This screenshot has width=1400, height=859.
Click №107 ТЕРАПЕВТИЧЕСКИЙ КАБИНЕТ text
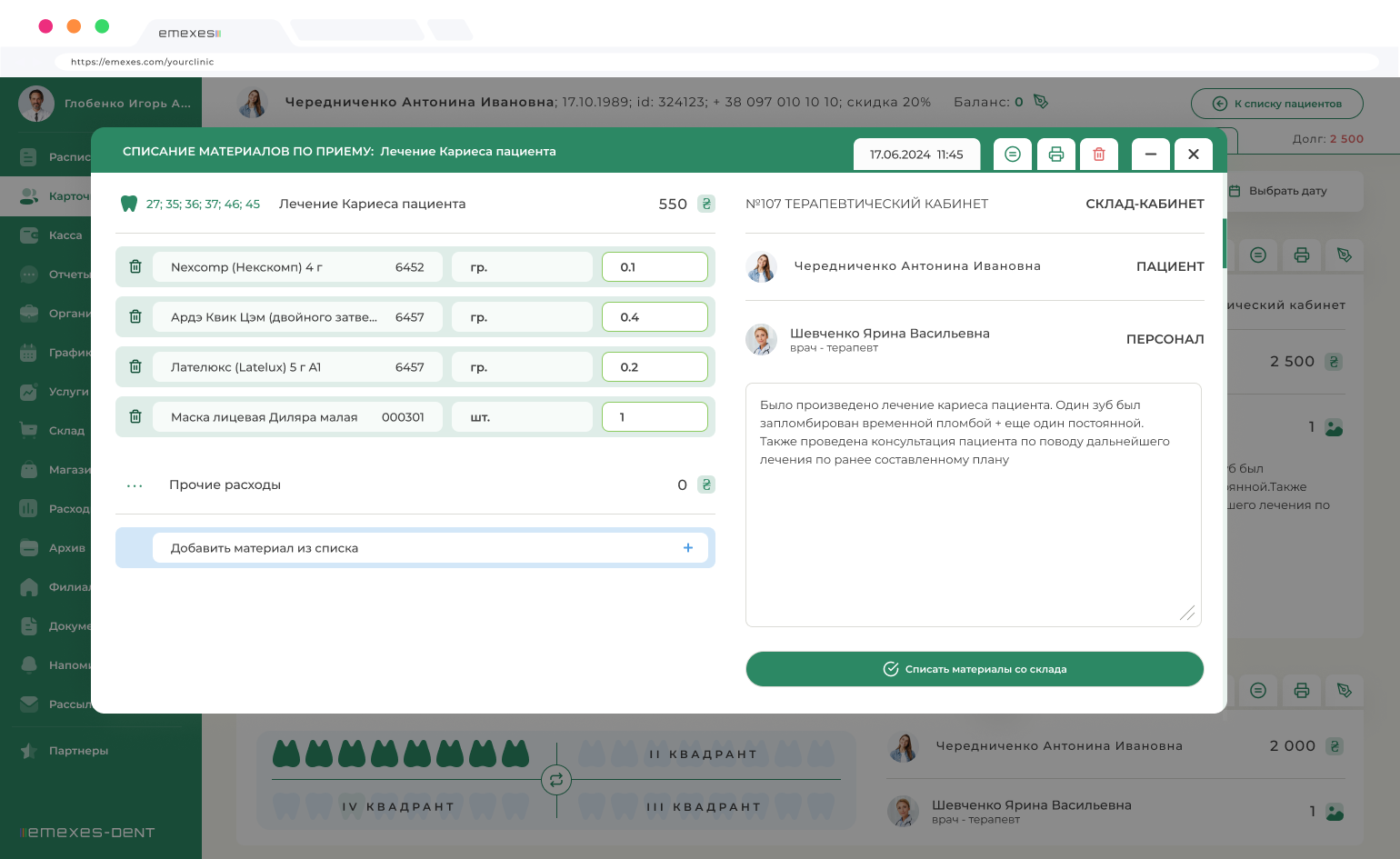tap(866, 204)
